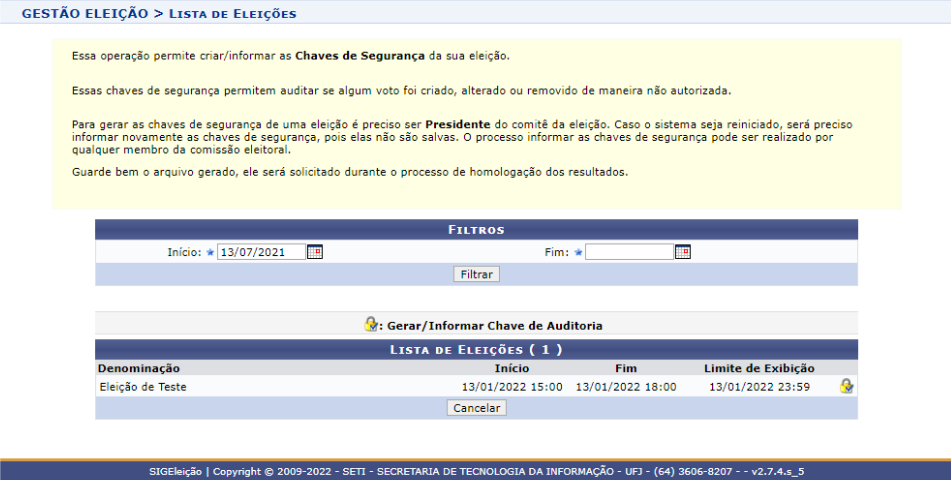Click the Cancelar button
Screen dimensions: 951x480
point(476,408)
